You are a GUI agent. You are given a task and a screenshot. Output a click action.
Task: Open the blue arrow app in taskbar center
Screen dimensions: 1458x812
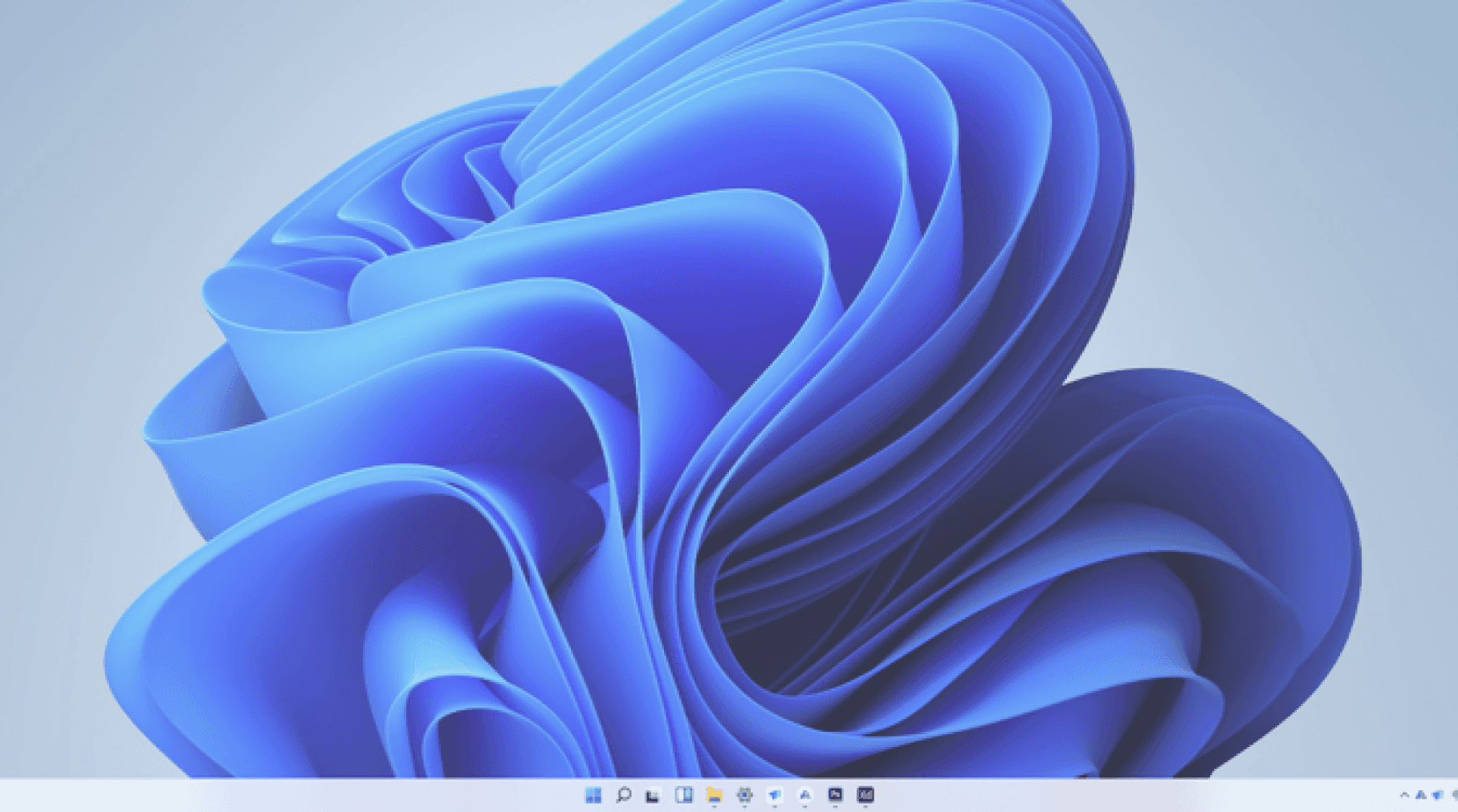(x=775, y=795)
